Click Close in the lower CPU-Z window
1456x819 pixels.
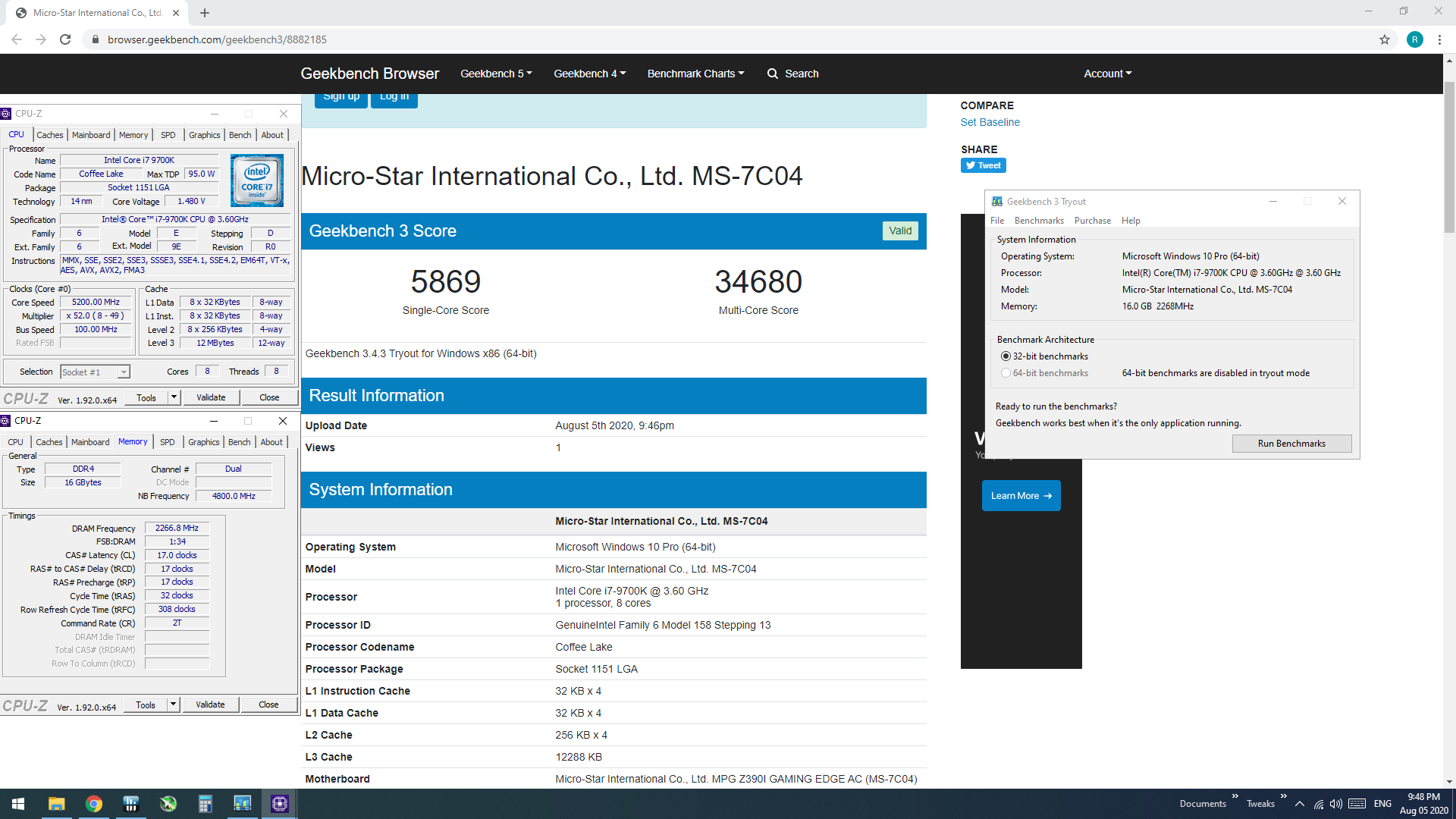[268, 704]
